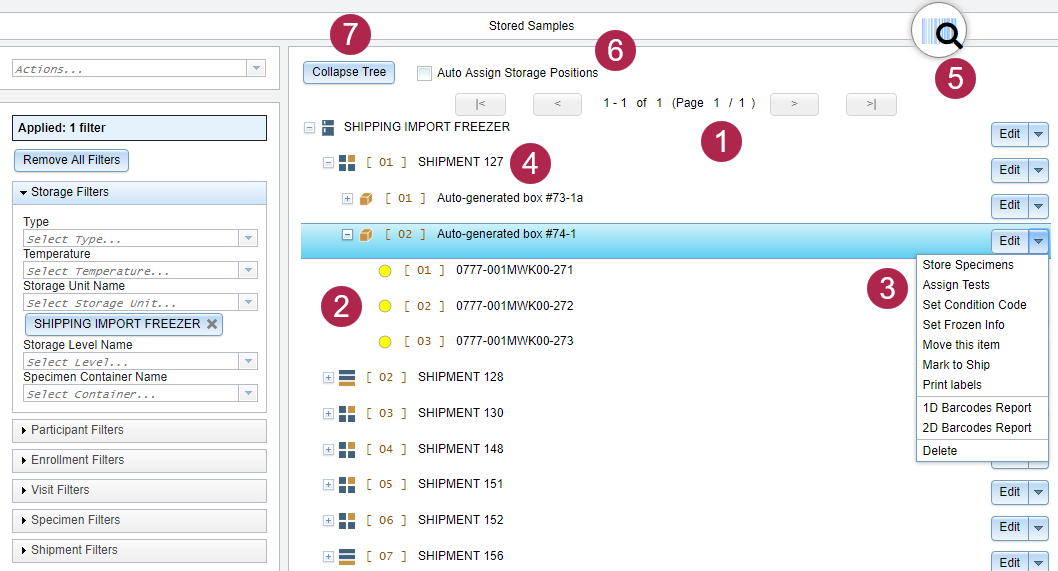The height and width of the screenshot is (571, 1058).
Task: Open the Select Container dropdown
Action: (x=248, y=393)
